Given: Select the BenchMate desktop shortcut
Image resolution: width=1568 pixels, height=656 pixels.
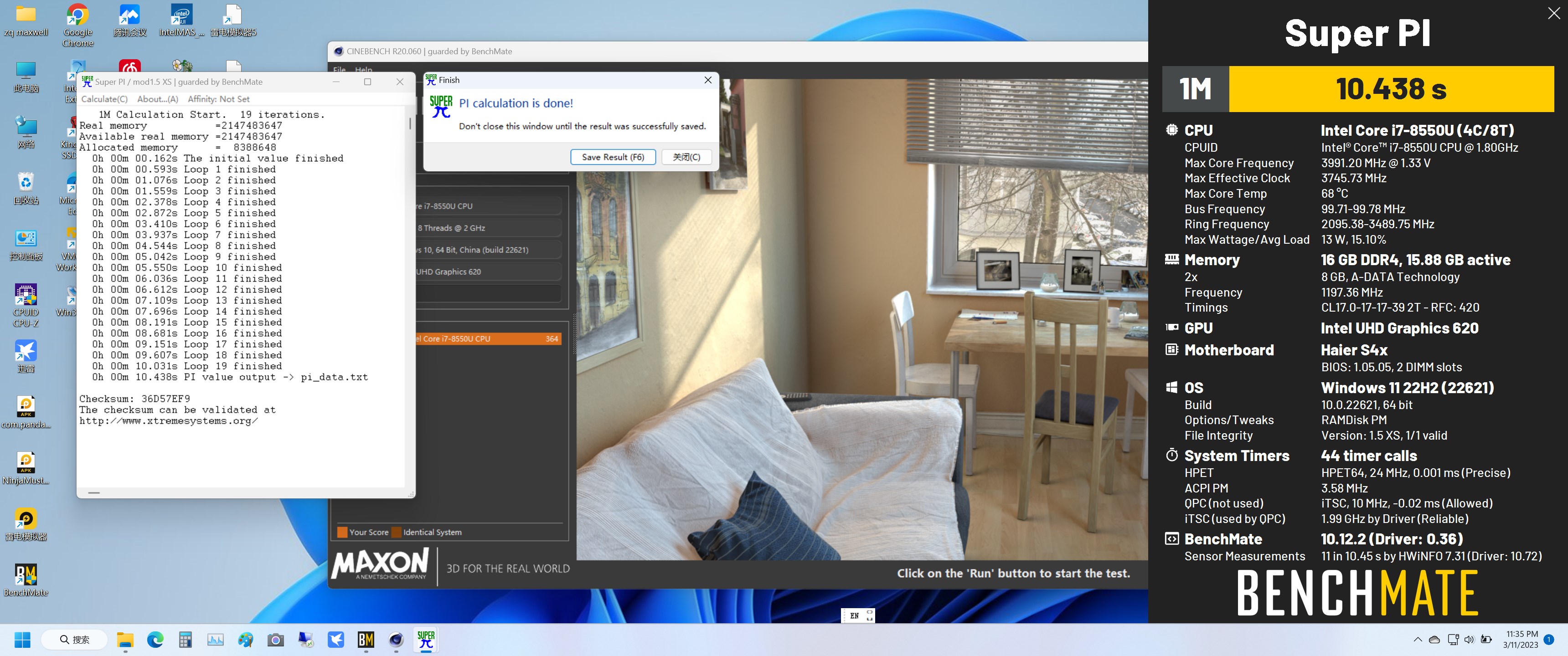Looking at the screenshot, I should pyautogui.click(x=26, y=580).
